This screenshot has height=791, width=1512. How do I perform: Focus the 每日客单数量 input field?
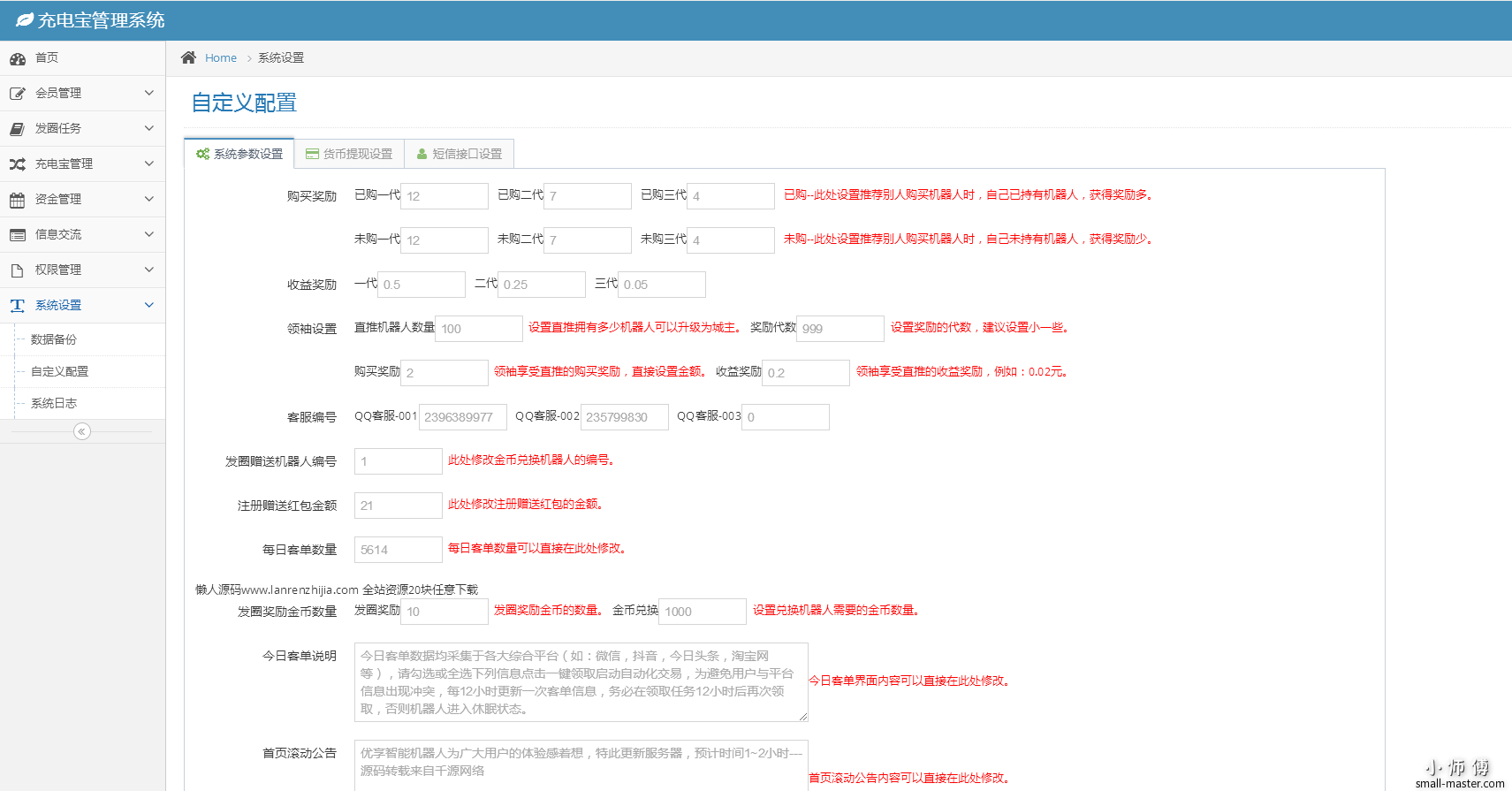click(399, 550)
